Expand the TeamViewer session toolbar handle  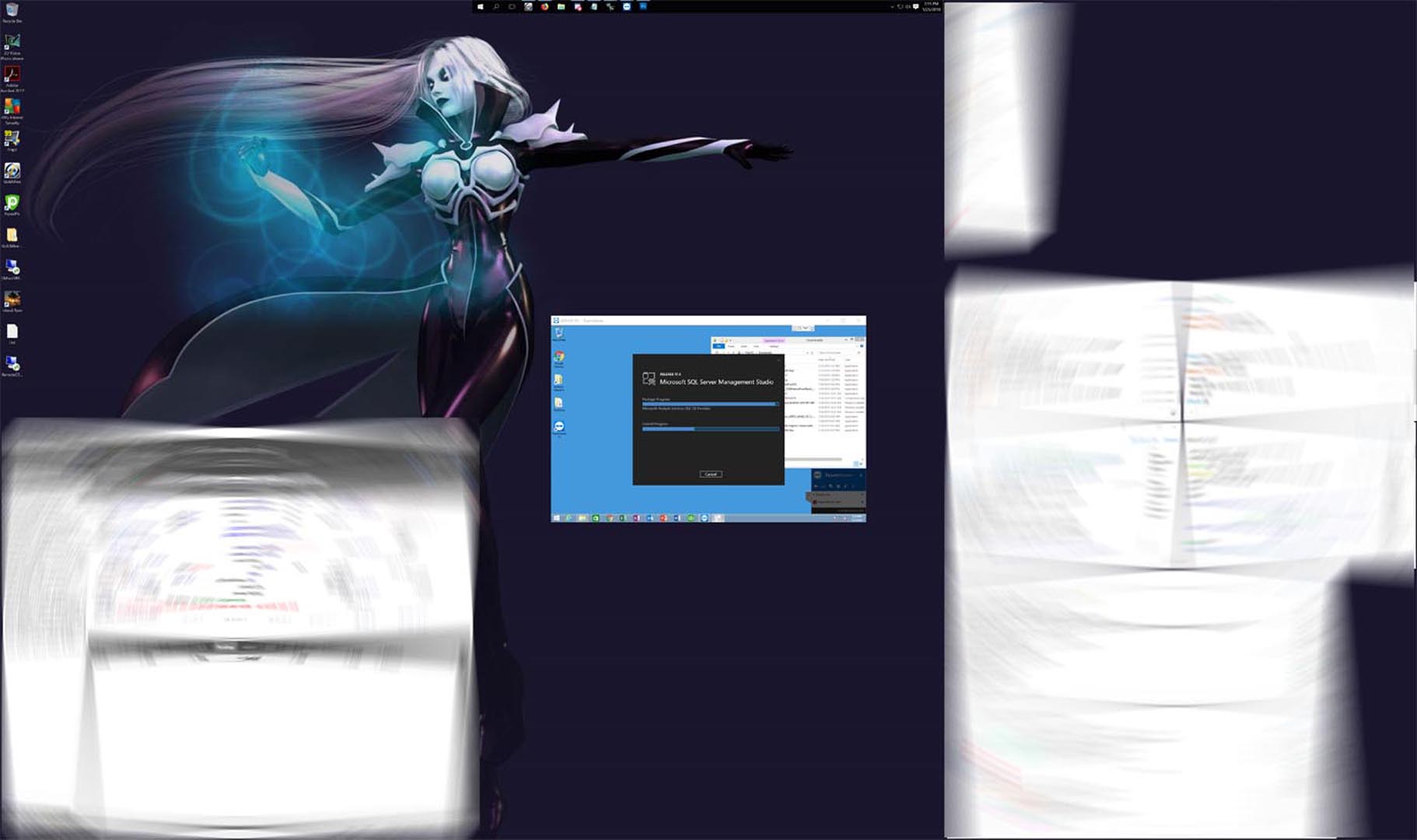click(804, 328)
